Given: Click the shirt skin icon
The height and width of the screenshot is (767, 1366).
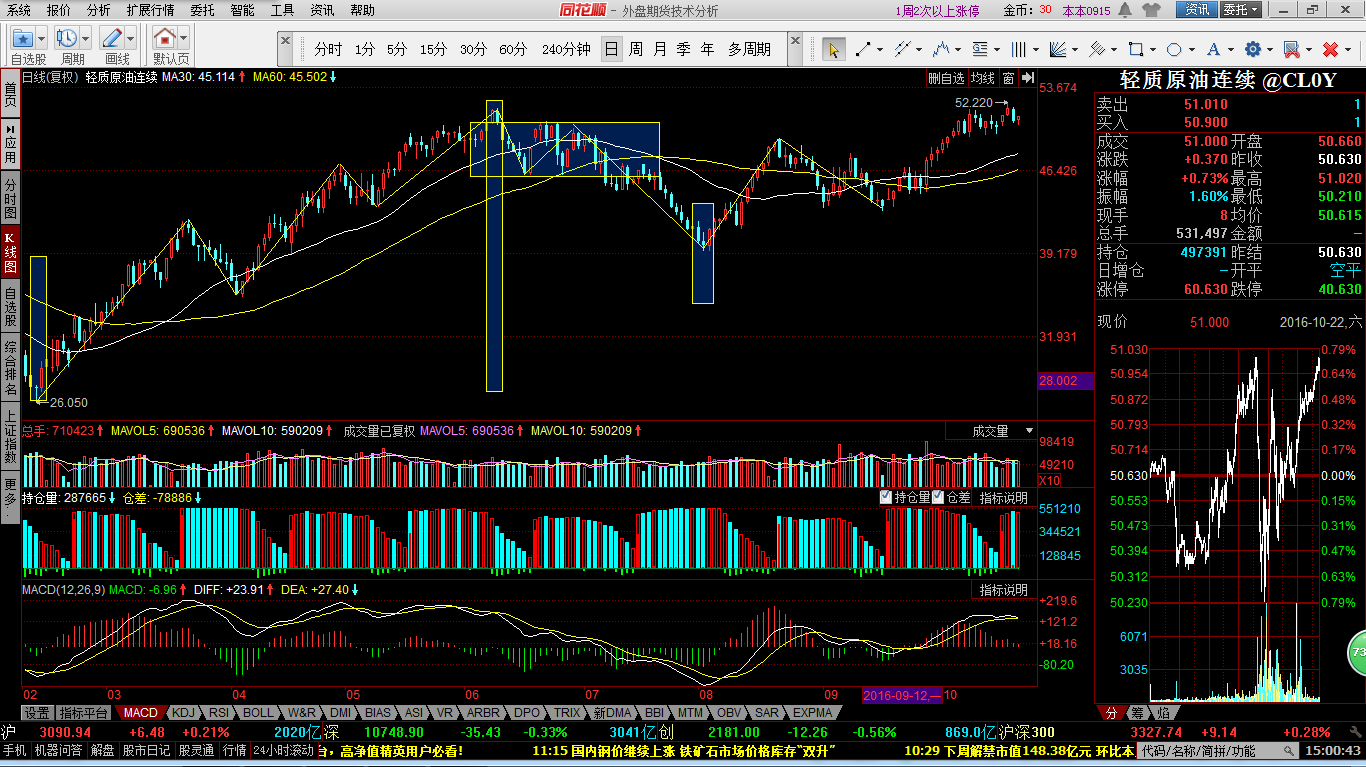Looking at the screenshot, I should [1152, 10].
